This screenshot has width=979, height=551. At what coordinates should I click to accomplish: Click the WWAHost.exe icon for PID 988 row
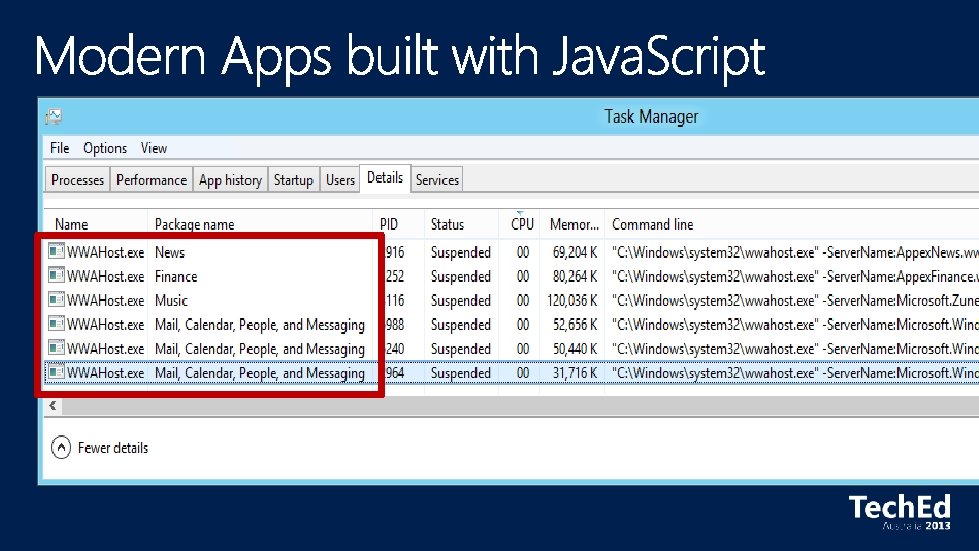click(56, 323)
